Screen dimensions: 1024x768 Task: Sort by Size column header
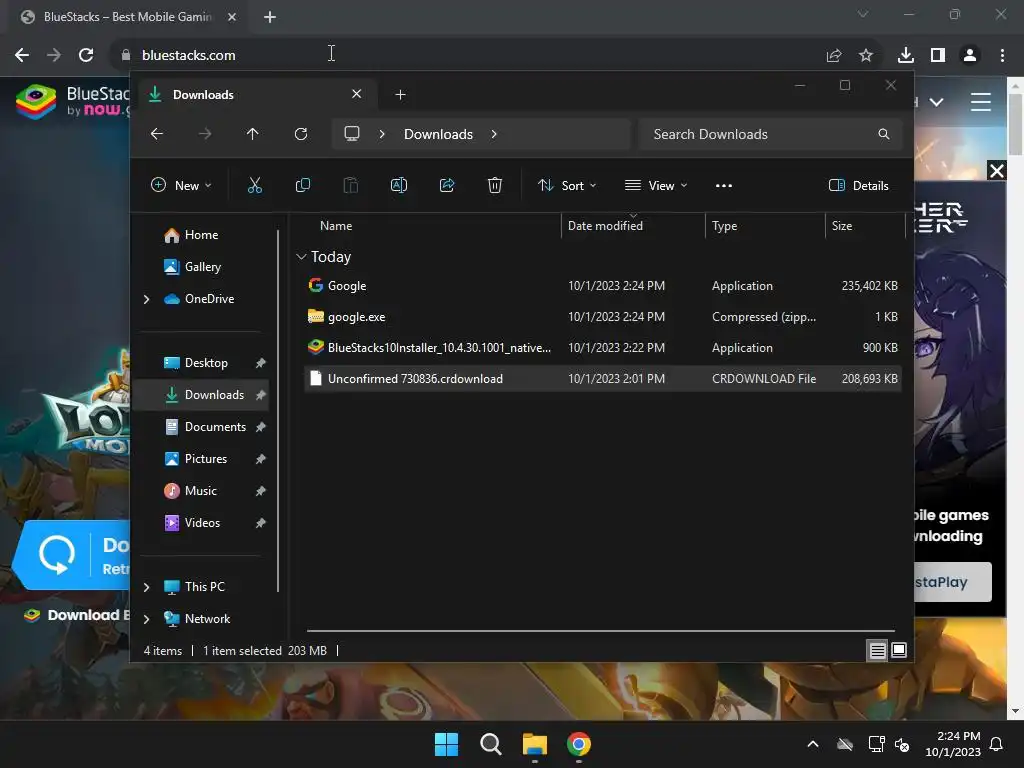(x=842, y=226)
